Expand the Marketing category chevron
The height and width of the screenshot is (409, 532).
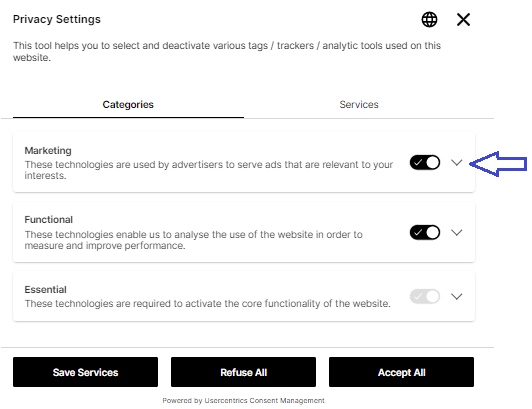457,163
